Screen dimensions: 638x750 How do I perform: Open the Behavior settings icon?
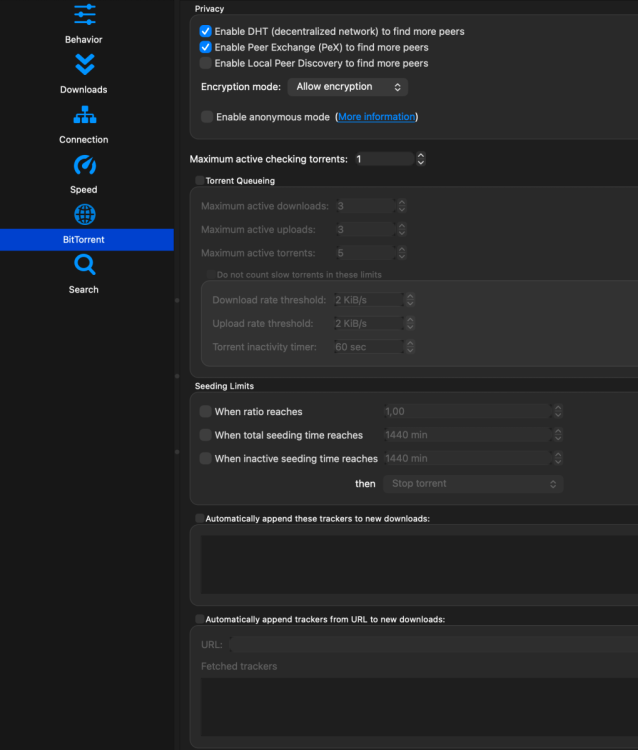click(85, 14)
